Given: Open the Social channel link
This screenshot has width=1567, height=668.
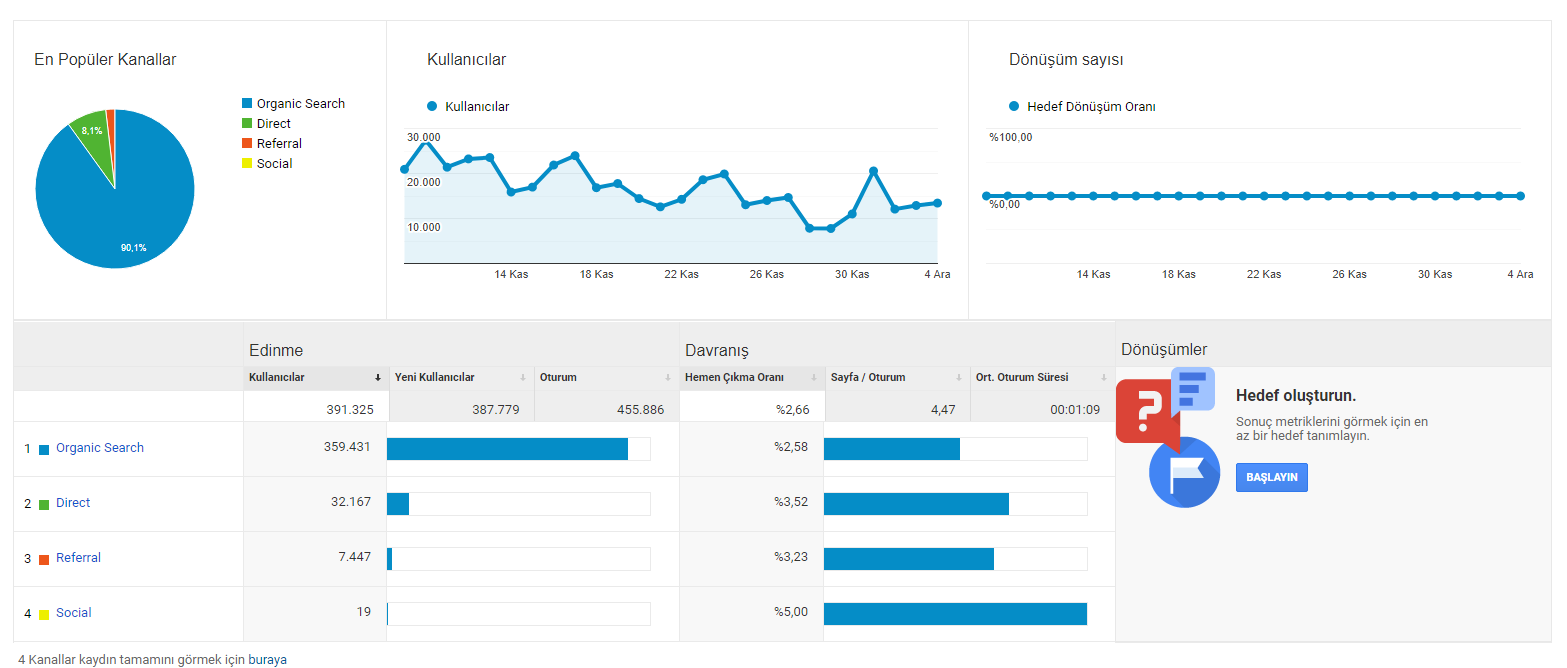Looking at the screenshot, I should pos(73,613).
